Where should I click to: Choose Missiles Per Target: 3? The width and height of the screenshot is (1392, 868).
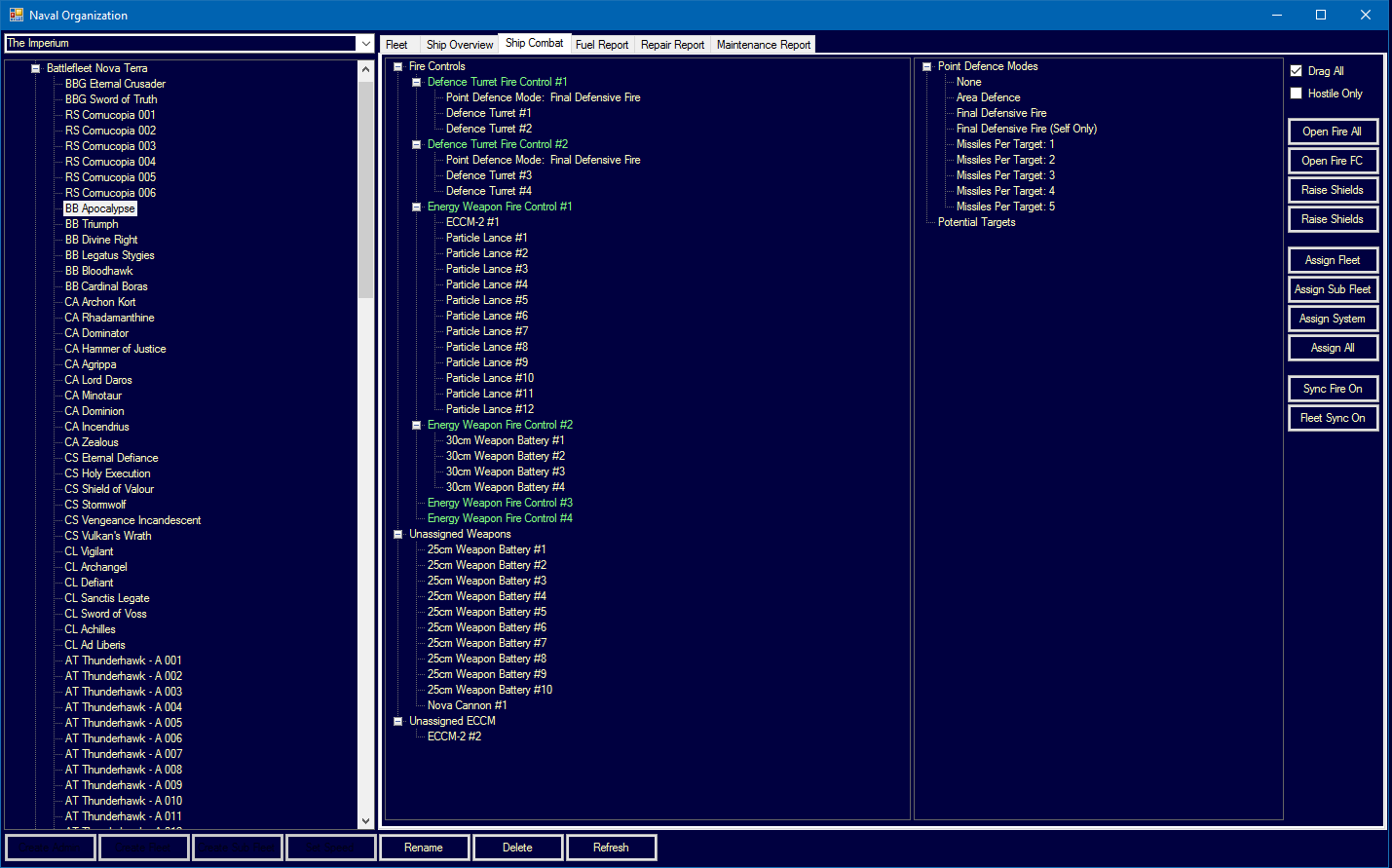pos(1005,175)
